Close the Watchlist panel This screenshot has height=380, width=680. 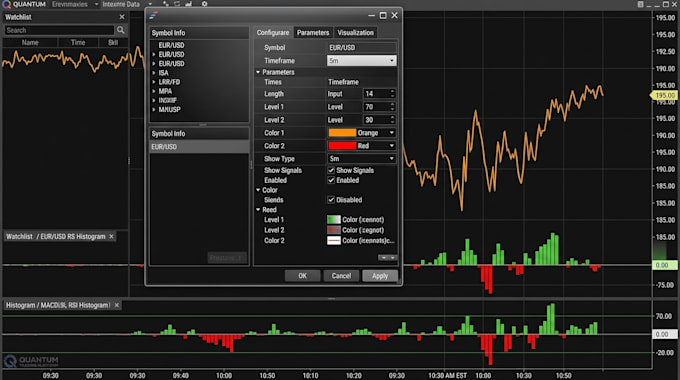(122, 17)
